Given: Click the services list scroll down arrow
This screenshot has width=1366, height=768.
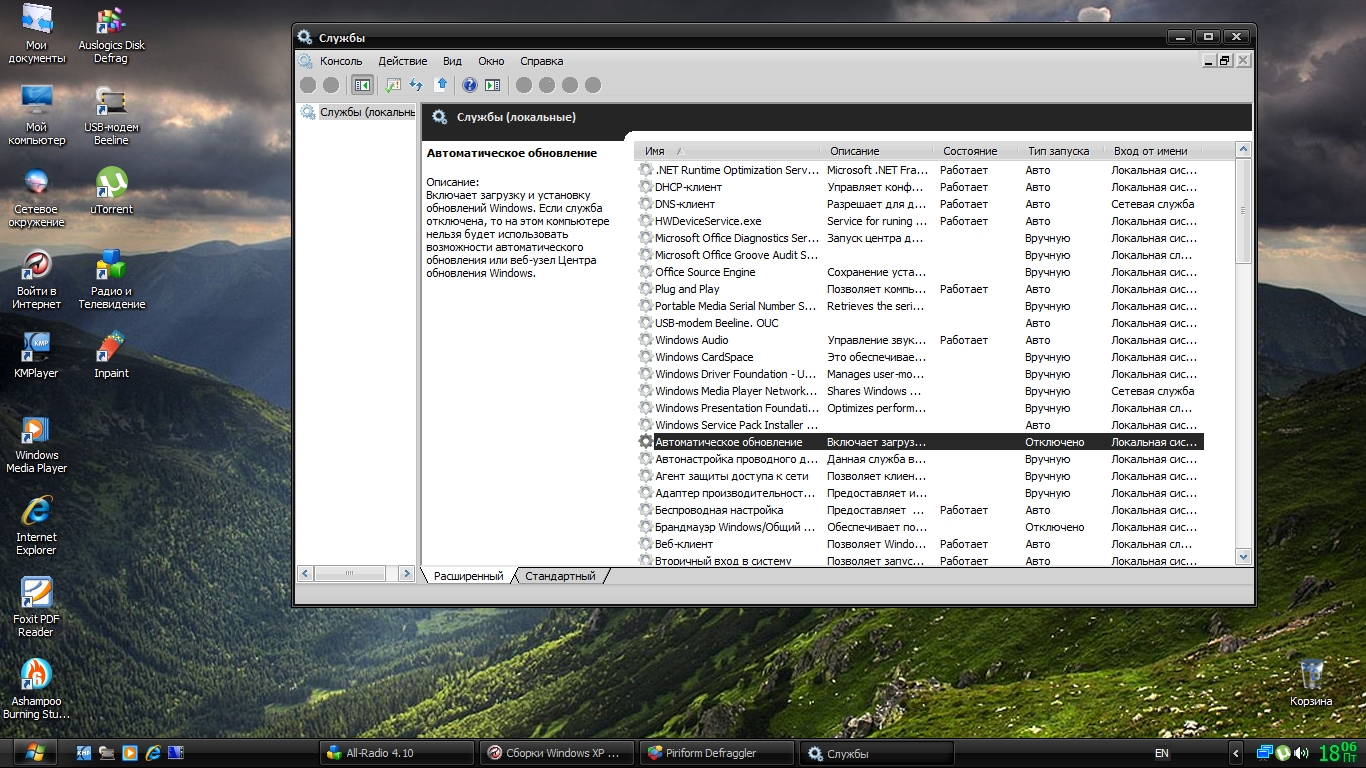Looking at the screenshot, I should [1243, 557].
